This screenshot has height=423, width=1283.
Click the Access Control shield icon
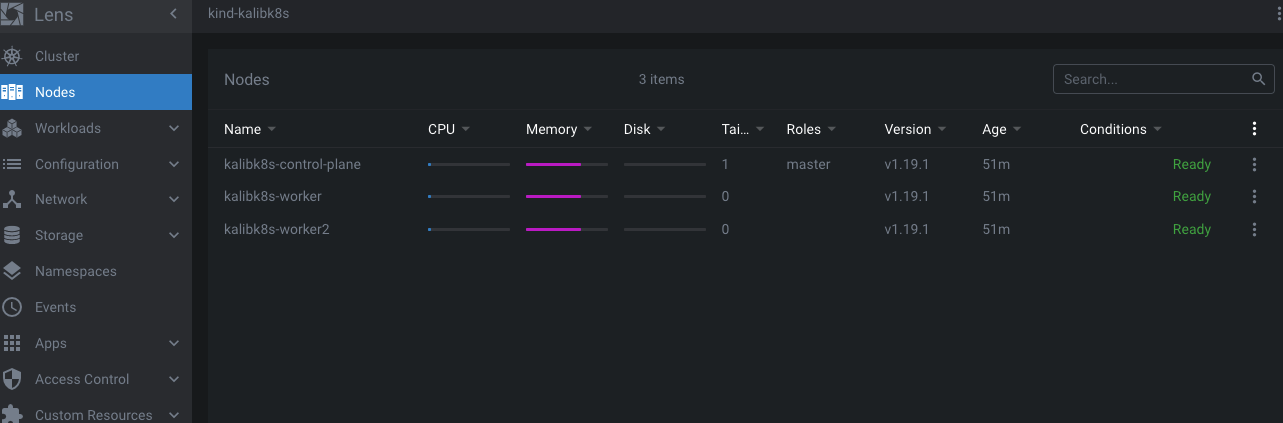[12, 379]
